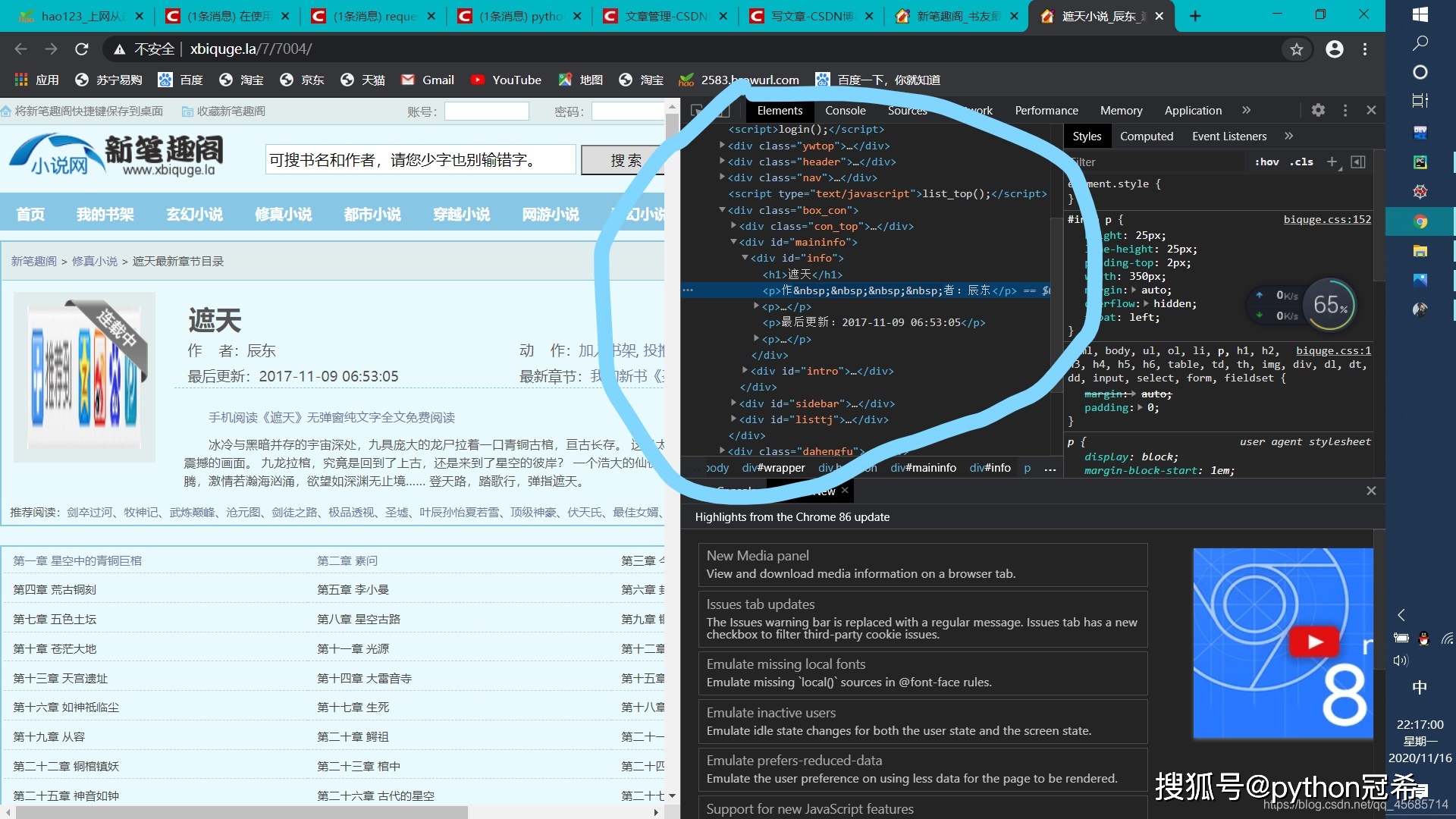Expand div class "header" node
This screenshot has width=1456, height=819.
(722, 162)
